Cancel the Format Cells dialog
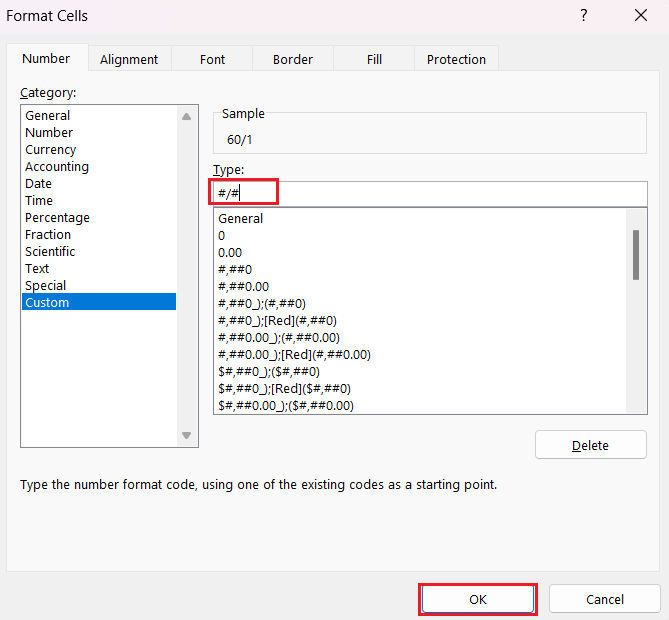Screen dimensions: 669x620 605,599
